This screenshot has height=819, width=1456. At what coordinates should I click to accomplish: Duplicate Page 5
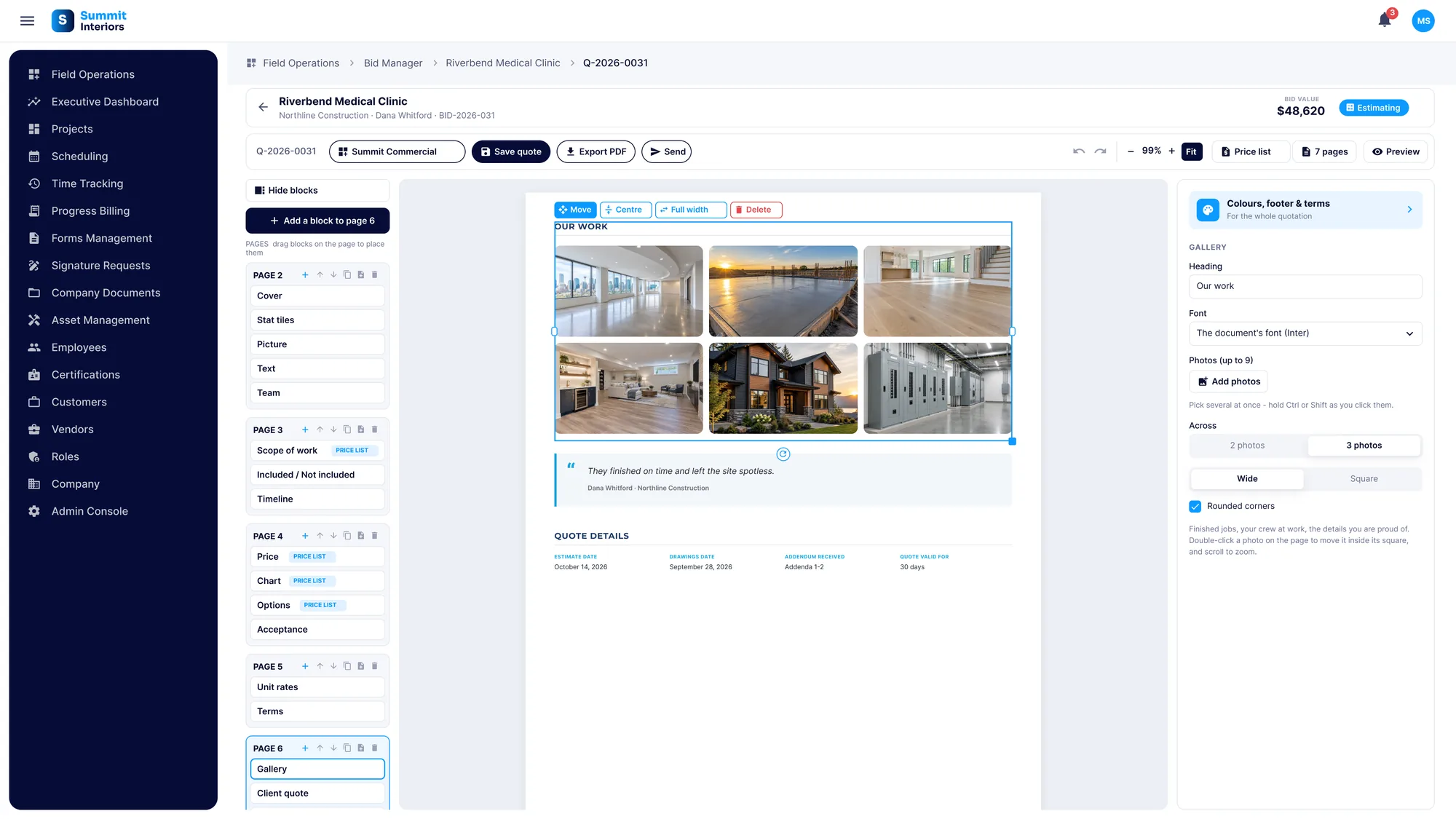click(347, 666)
